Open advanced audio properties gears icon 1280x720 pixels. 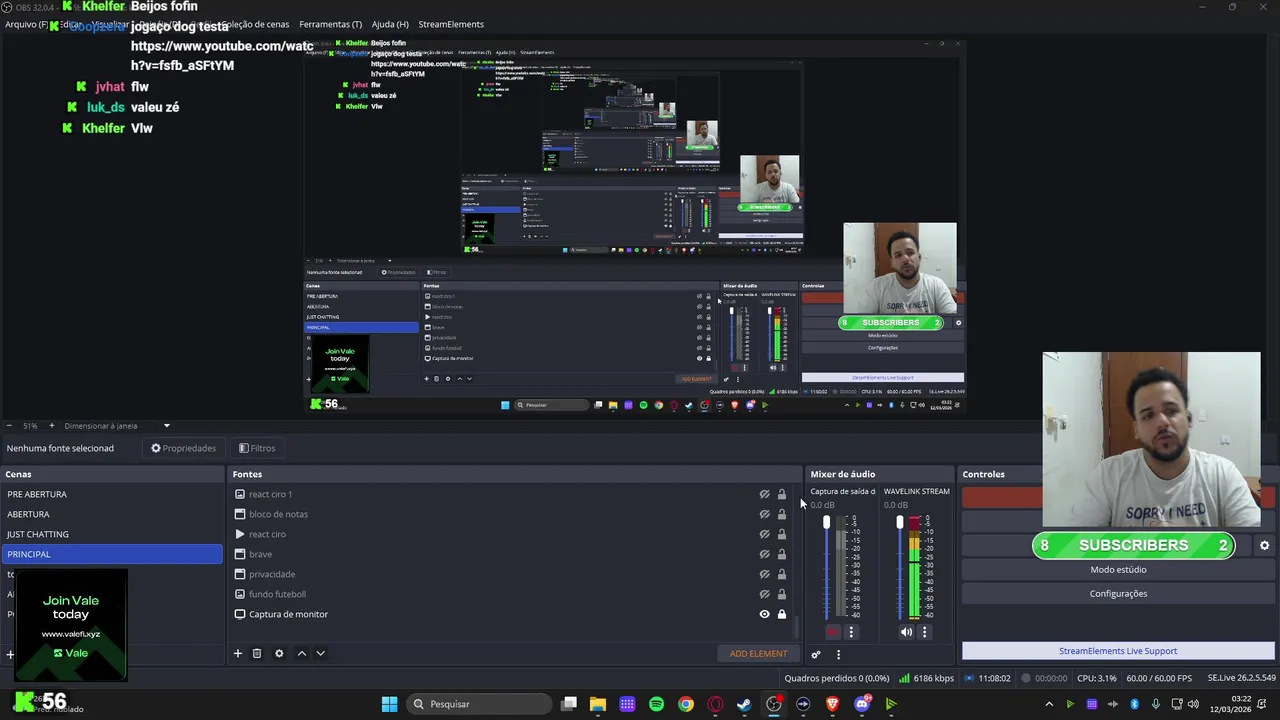pos(816,655)
